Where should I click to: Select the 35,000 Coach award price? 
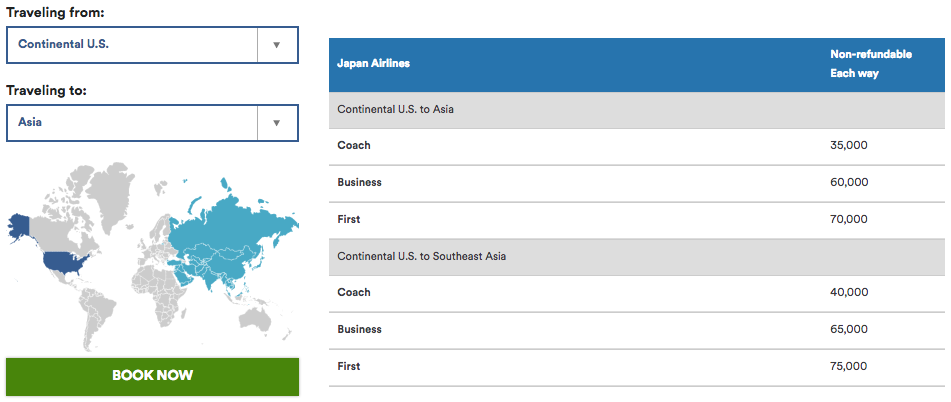click(x=849, y=146)
